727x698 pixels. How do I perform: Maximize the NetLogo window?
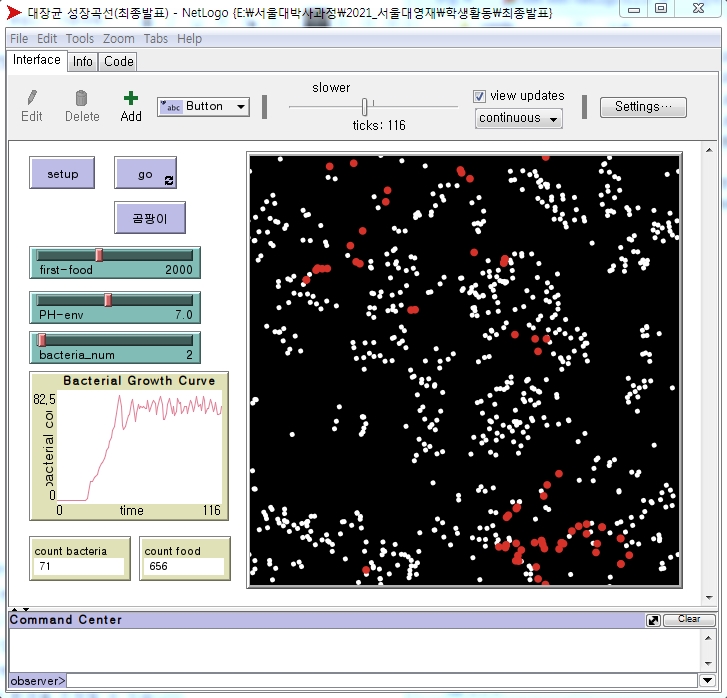pos(661,9)
